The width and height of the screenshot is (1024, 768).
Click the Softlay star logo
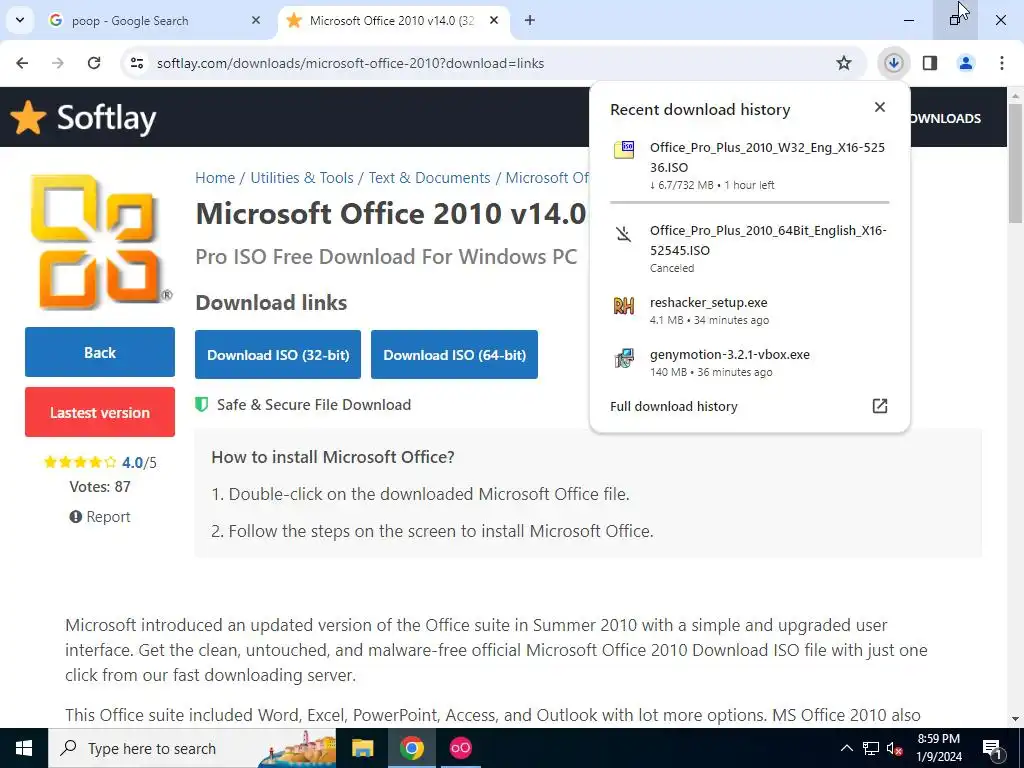[28, 118]
